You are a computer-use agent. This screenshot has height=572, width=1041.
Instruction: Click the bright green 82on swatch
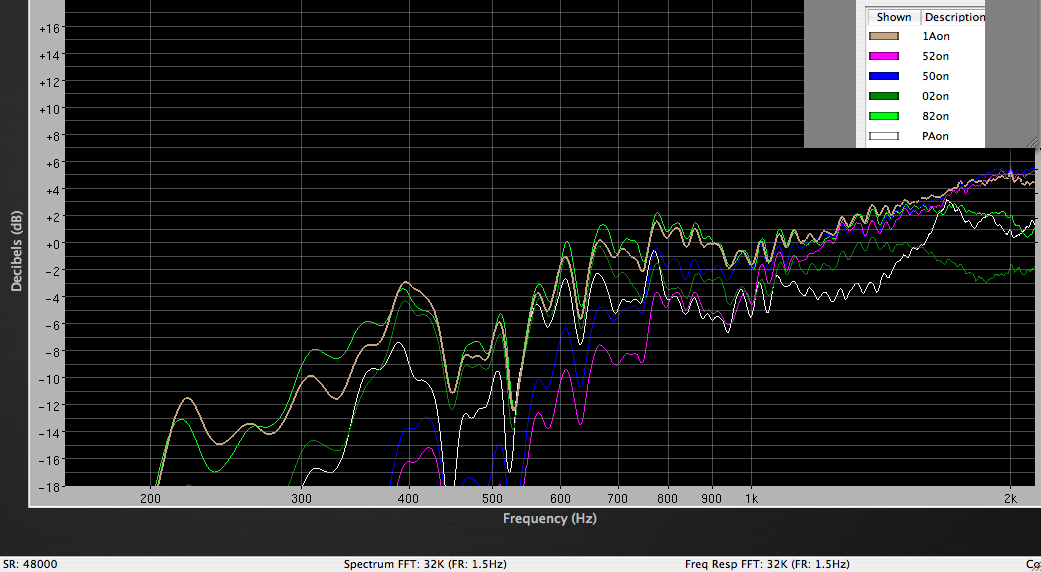[884, 116]
